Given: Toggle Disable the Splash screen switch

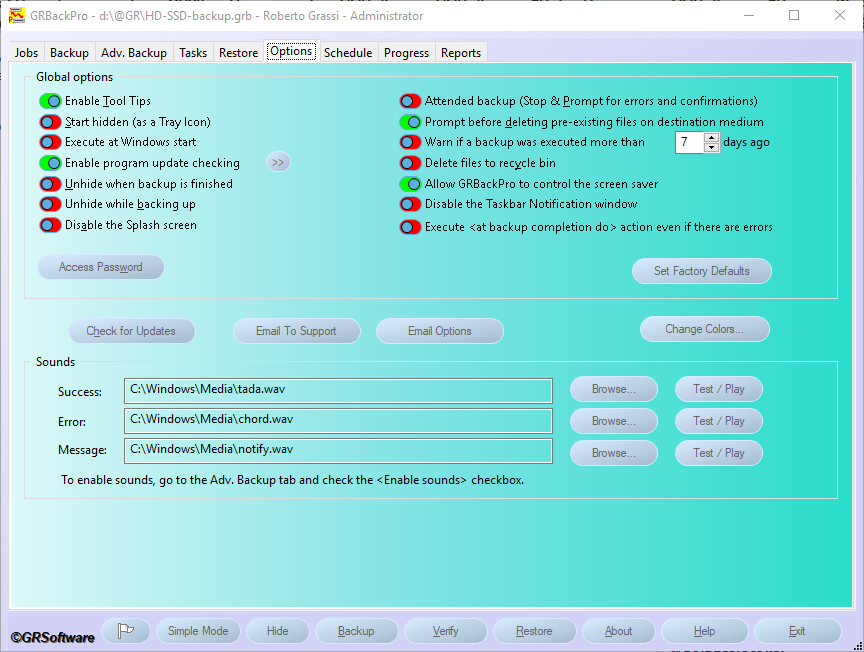Looking at the screenshot, I should click(50, 225).
